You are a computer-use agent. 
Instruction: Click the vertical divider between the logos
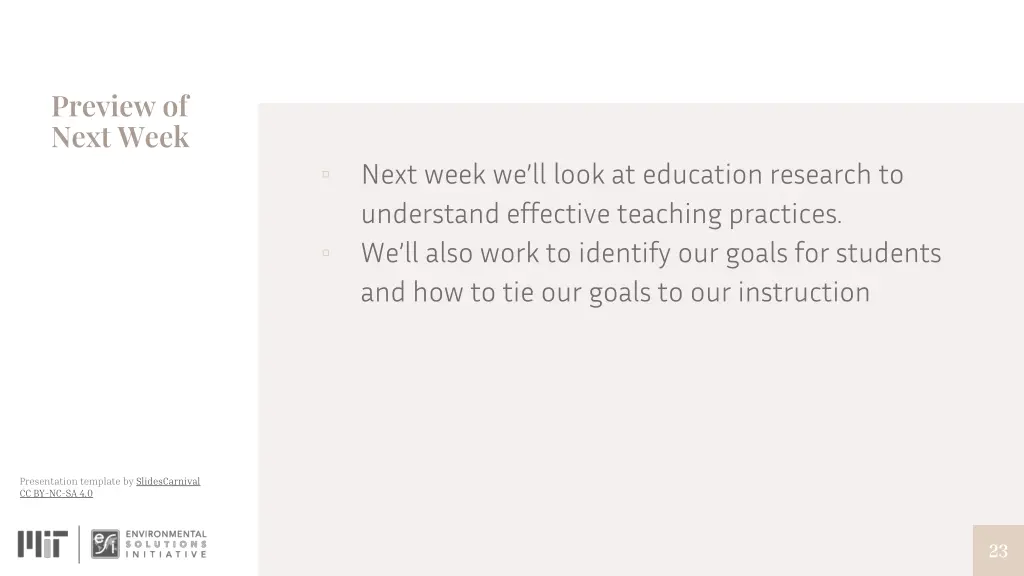click(x=79, y=544)
